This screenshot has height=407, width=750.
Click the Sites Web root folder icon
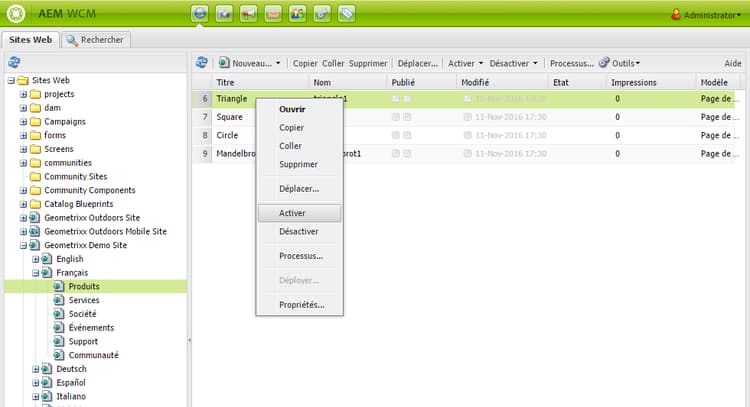[x=23, y=80]
